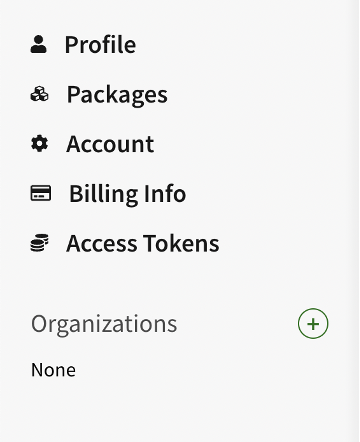
Task: Open the Profile menu item
Action: [x=83, y=44]
